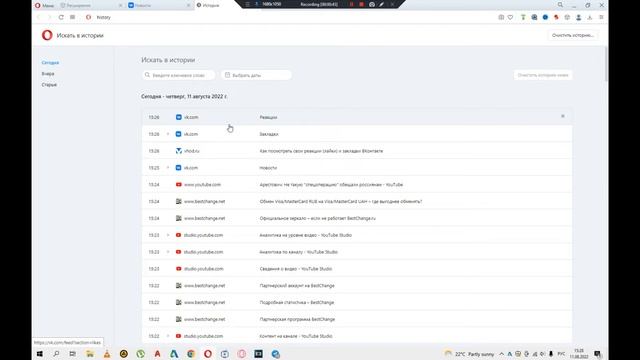640x360 pixels.
Task: Click the vhod.ru favicon icon
Action: 178,151
